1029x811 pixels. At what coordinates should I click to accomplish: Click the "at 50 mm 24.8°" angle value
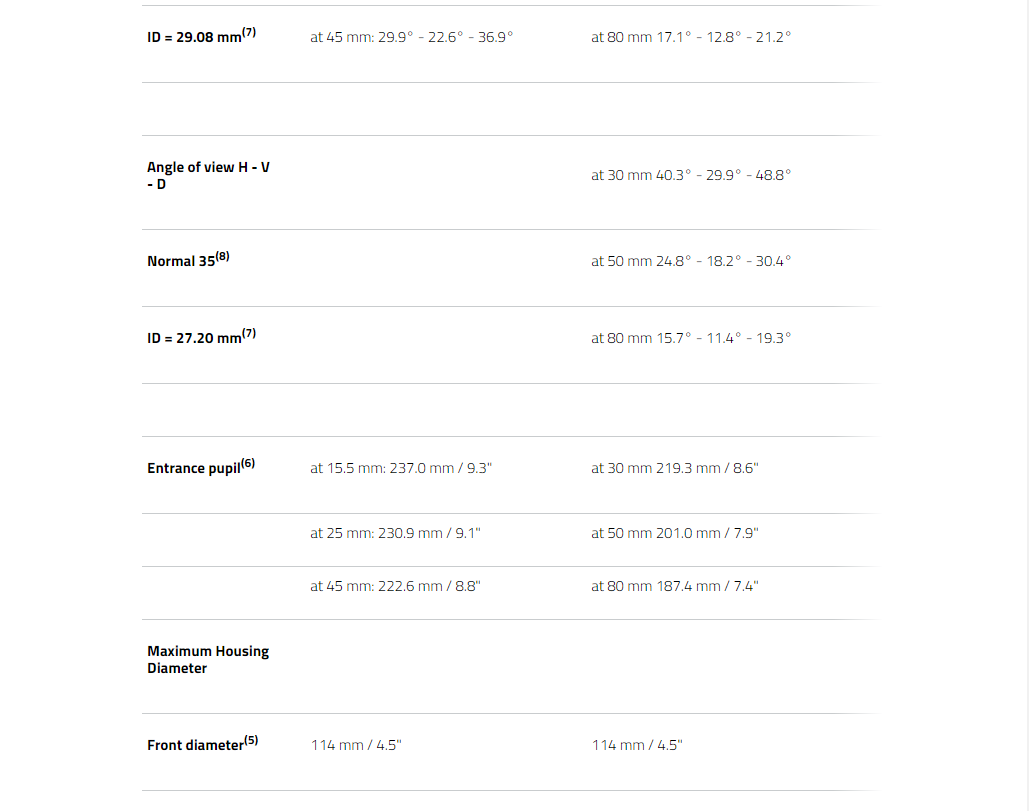[690, 261]
